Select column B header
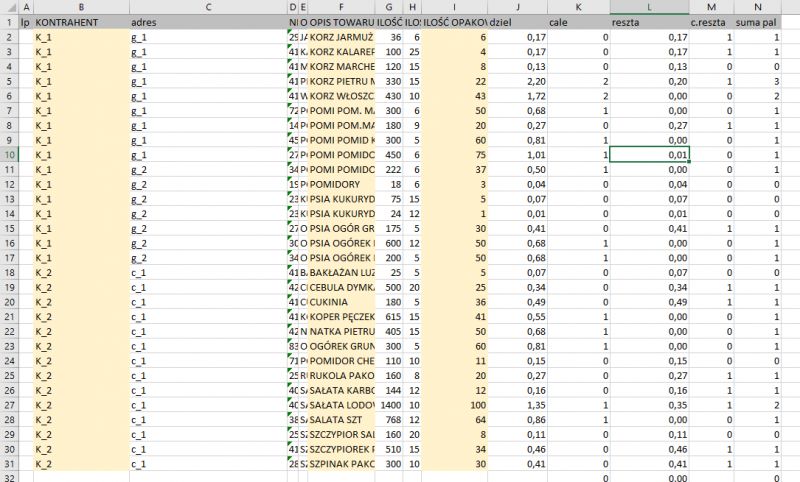 [81, 7]
